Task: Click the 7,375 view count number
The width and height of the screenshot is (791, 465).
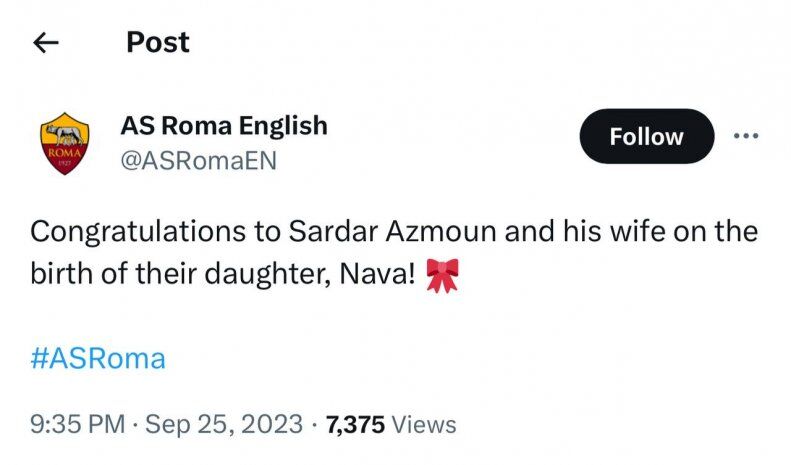Action: (355, 424)
